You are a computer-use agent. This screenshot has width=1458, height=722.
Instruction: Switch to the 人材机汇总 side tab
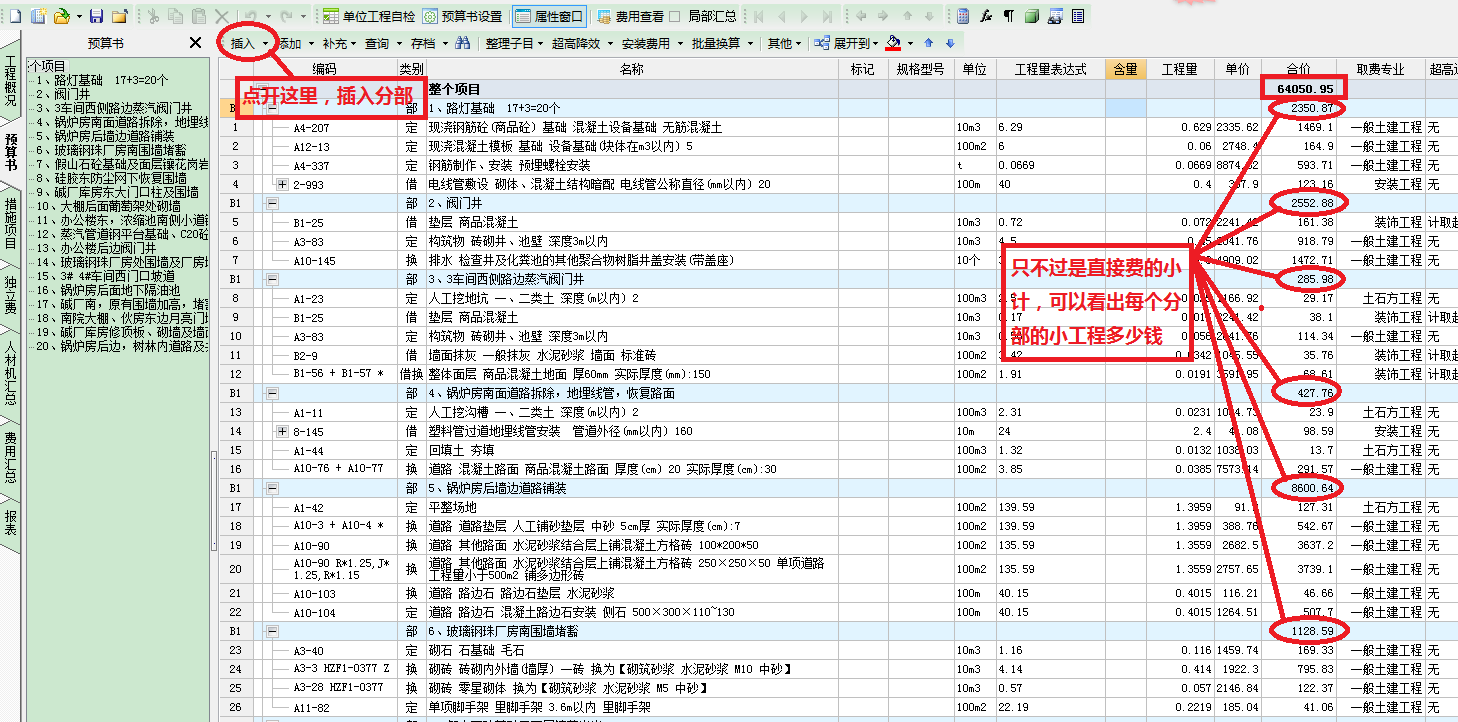pyautogui.click(x=10, y=372)
